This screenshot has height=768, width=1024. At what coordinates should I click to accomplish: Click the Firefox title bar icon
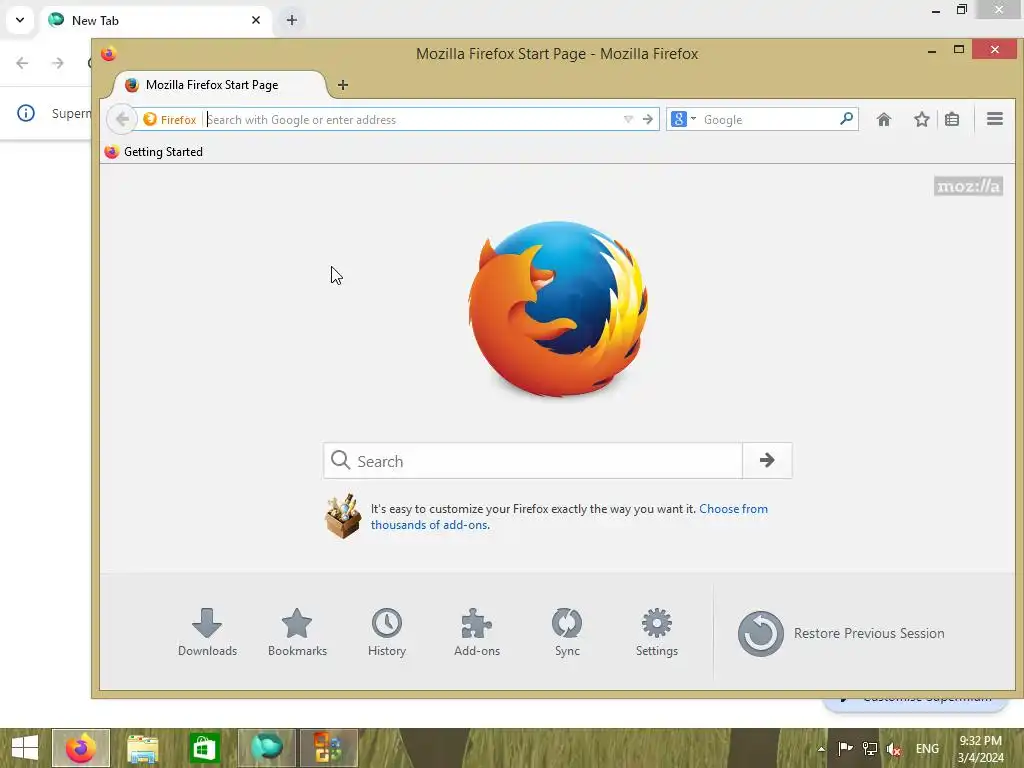[108, 54]
